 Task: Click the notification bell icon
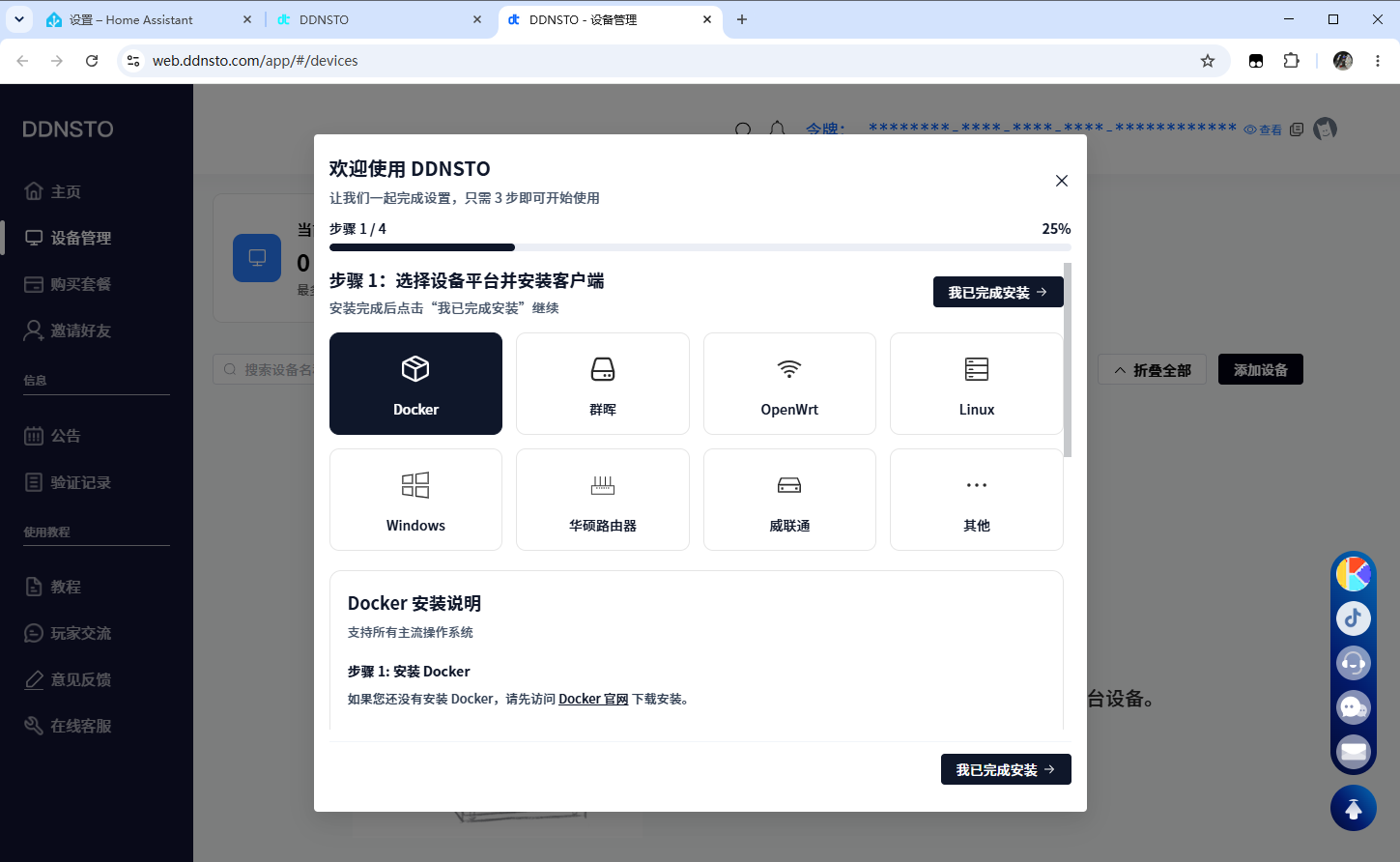777,129
